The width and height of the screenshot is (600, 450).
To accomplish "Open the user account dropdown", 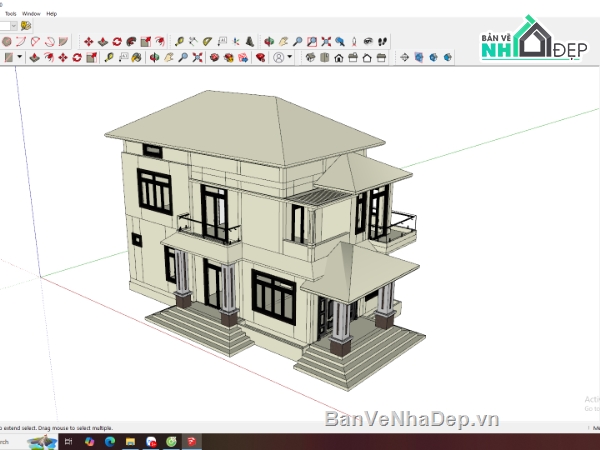I will tap(290, 58).
